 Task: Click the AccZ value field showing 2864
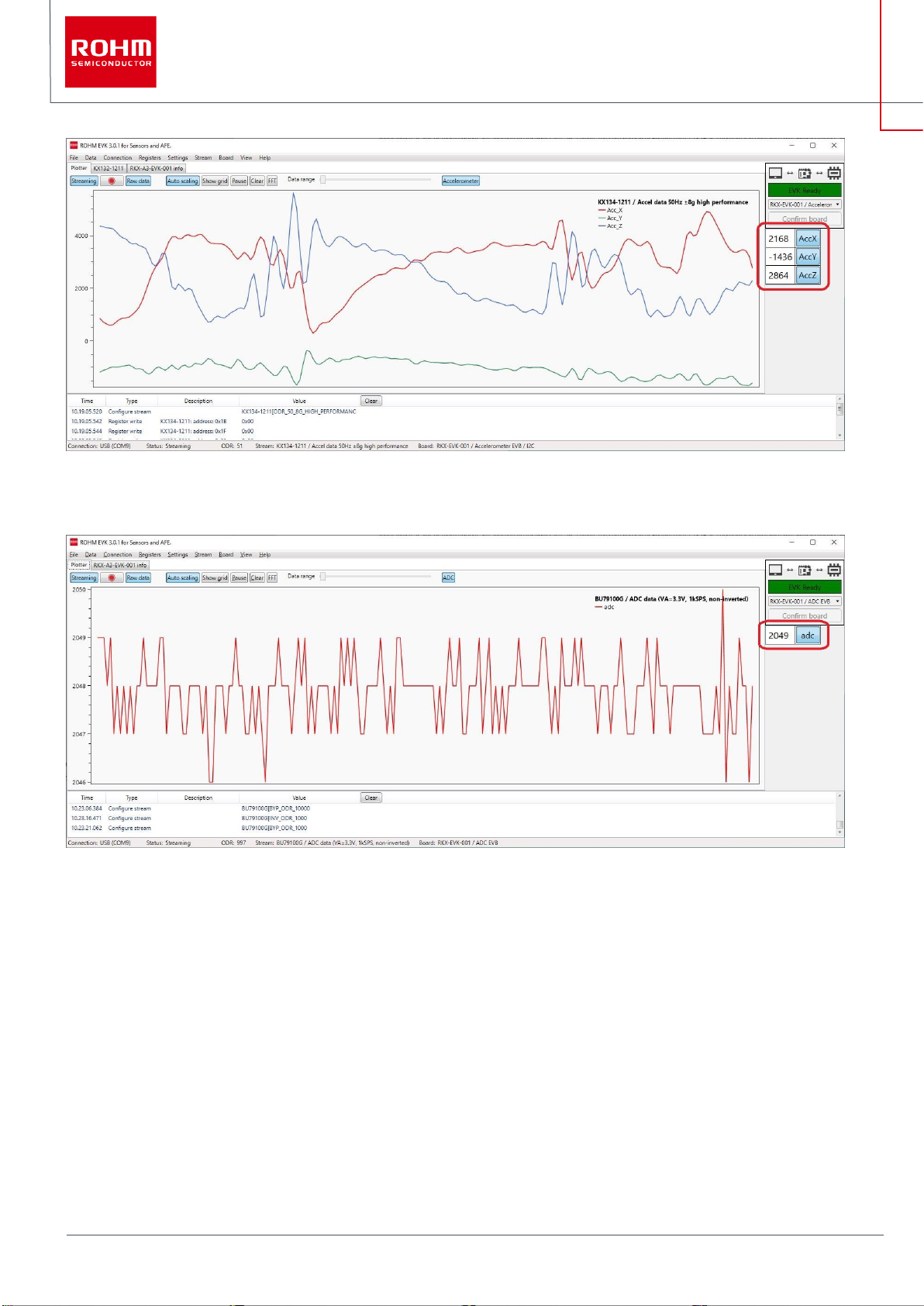pos(780,275)
